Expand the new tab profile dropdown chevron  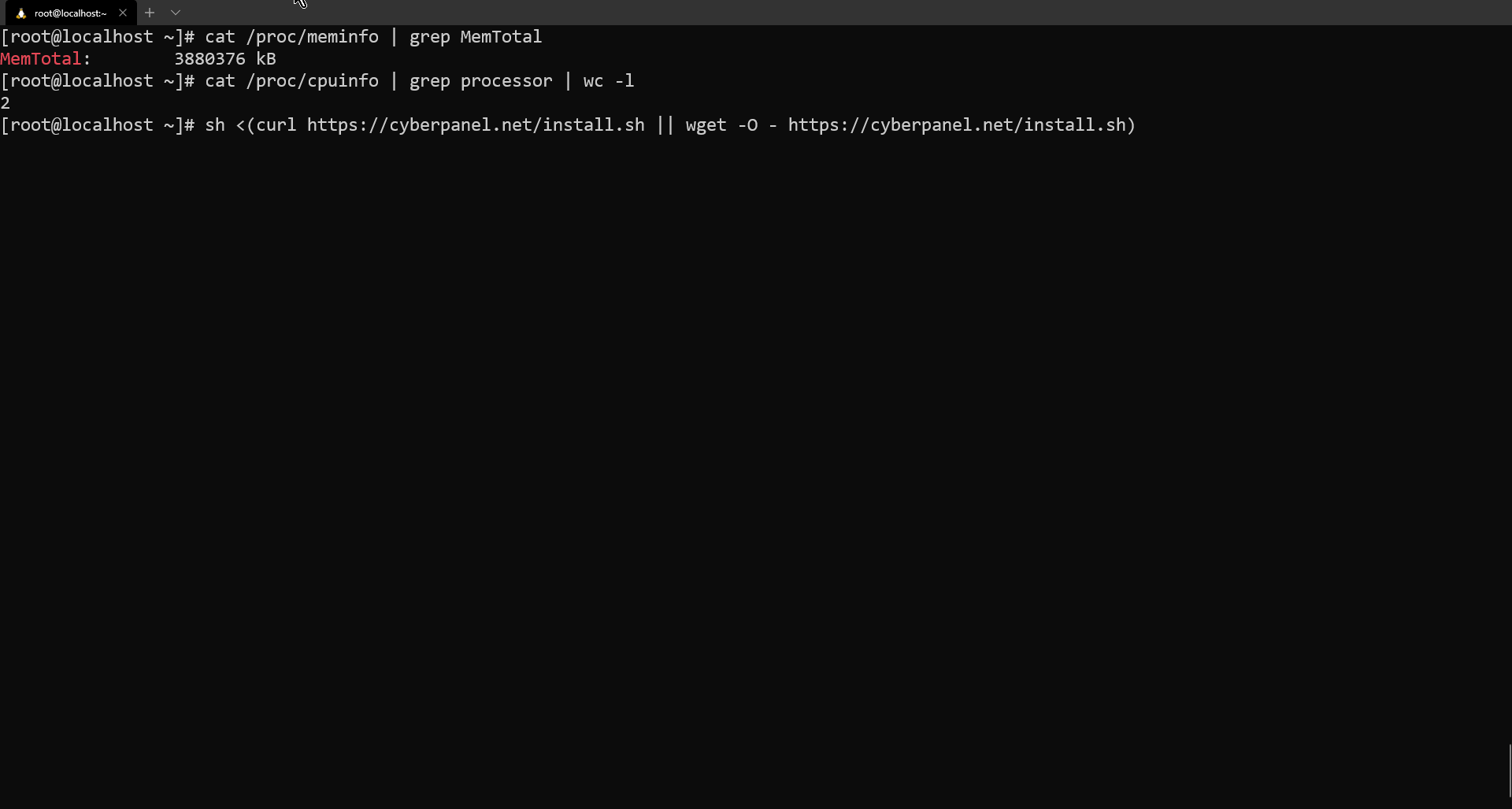(176, 13)
